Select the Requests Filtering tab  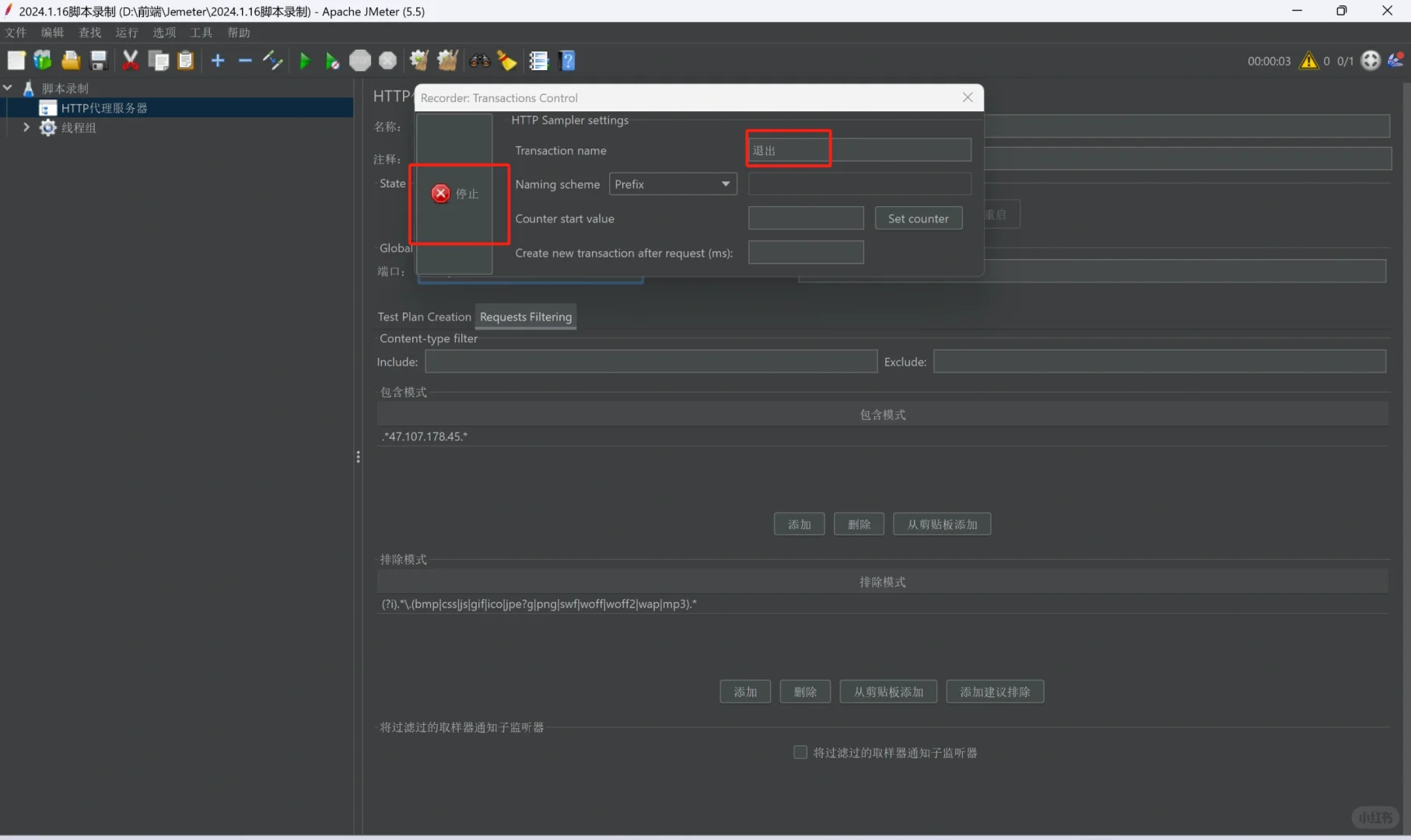(x=526, y=317)
